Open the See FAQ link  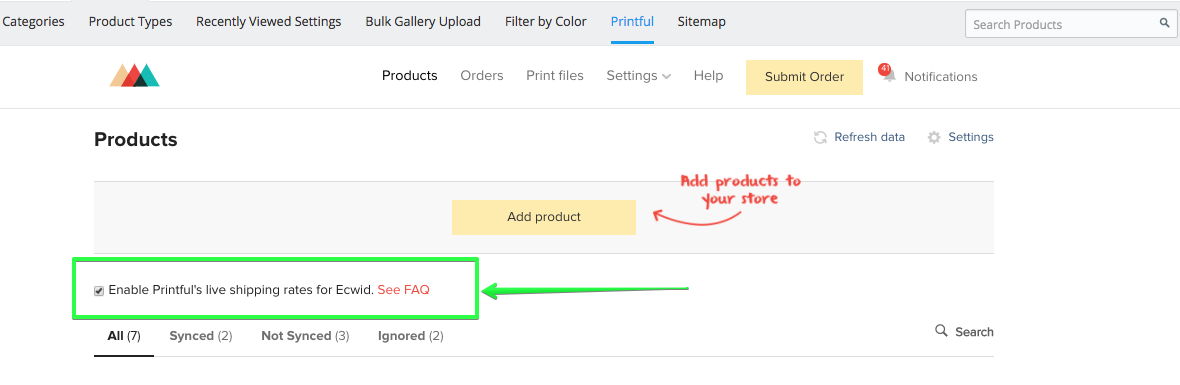click(403, 290)
